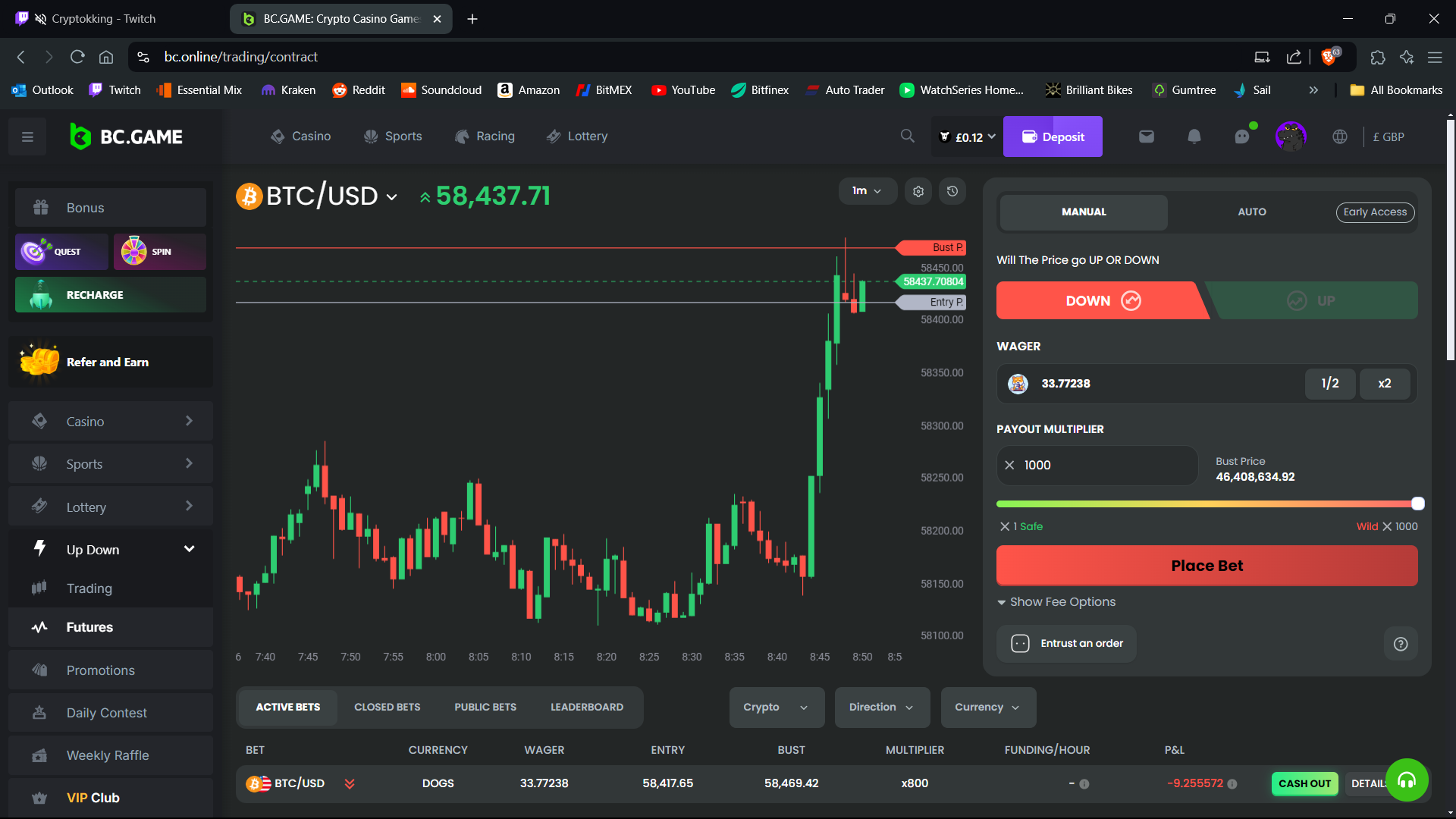Open Currency filter dropdown
The image size is (1456, 819).
988,708
